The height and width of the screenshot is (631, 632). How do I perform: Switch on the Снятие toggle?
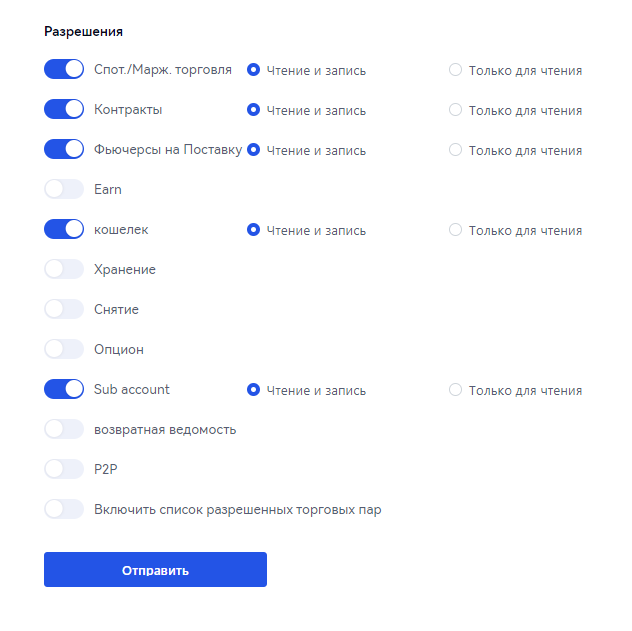(x=64, y=309)
